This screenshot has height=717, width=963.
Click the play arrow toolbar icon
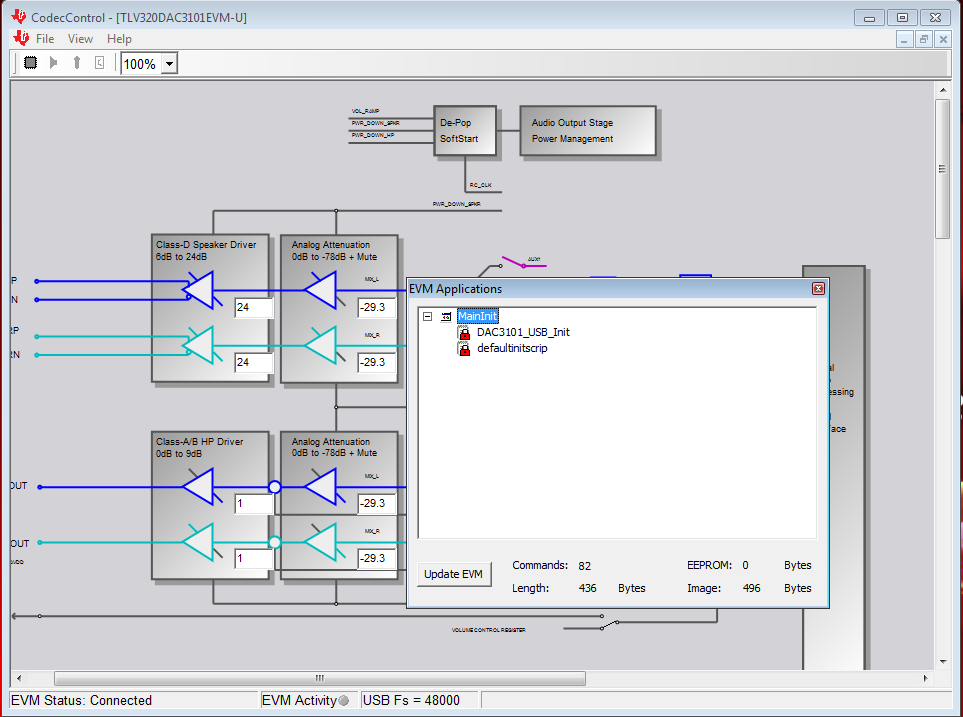[53, 63]
